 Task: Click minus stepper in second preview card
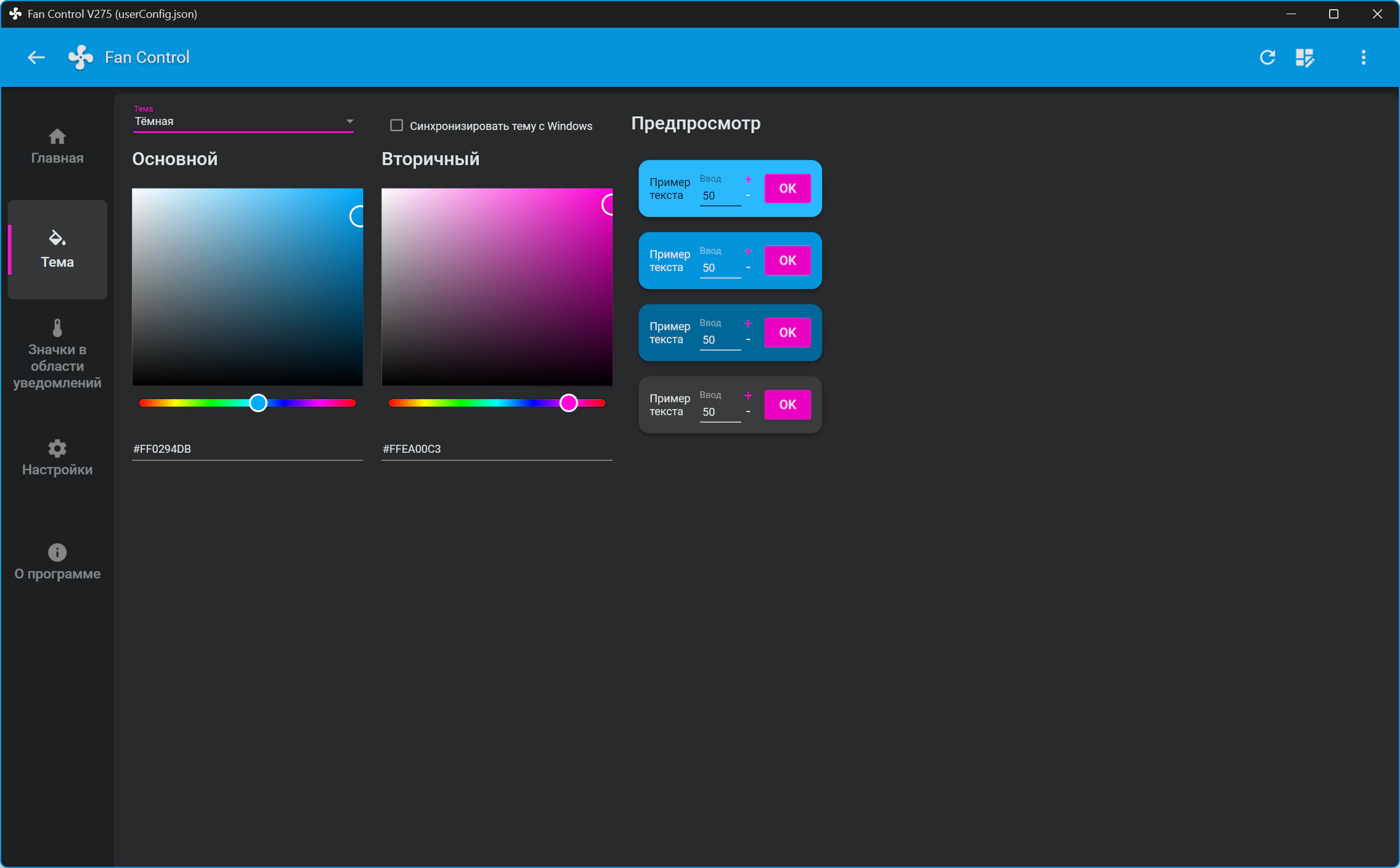coord(748,268)
